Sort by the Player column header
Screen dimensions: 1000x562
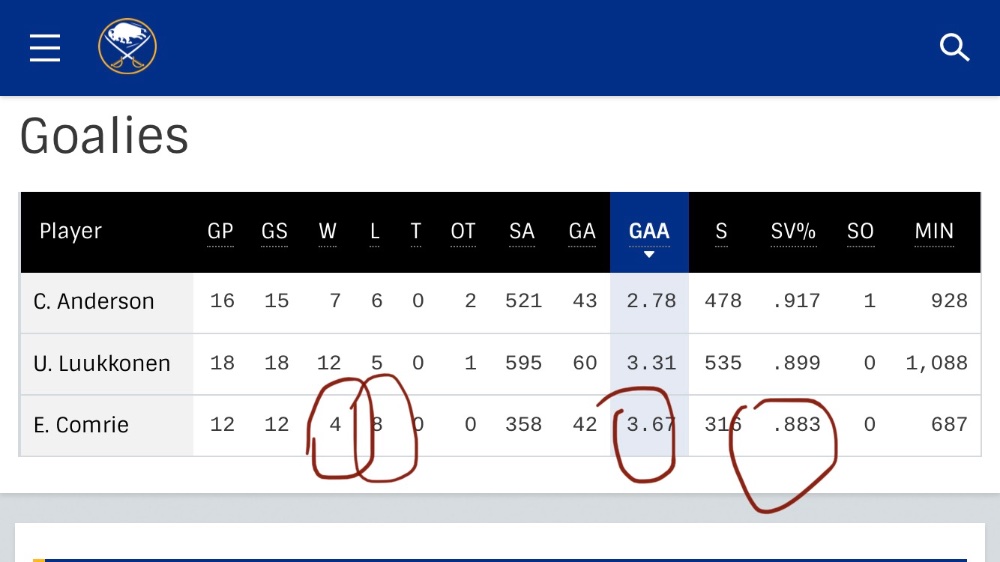point(71,232)
